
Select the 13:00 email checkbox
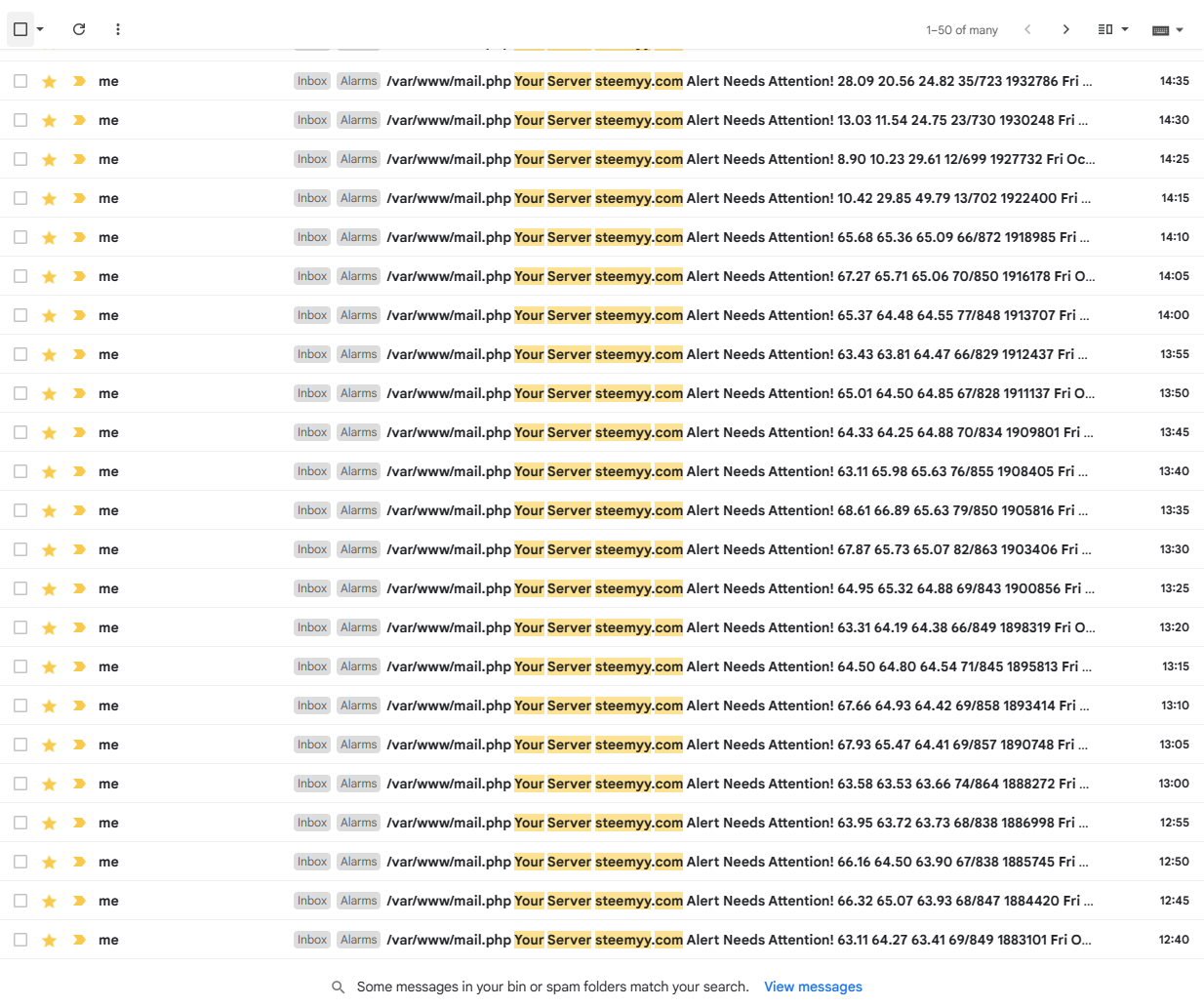pos(20,784)
